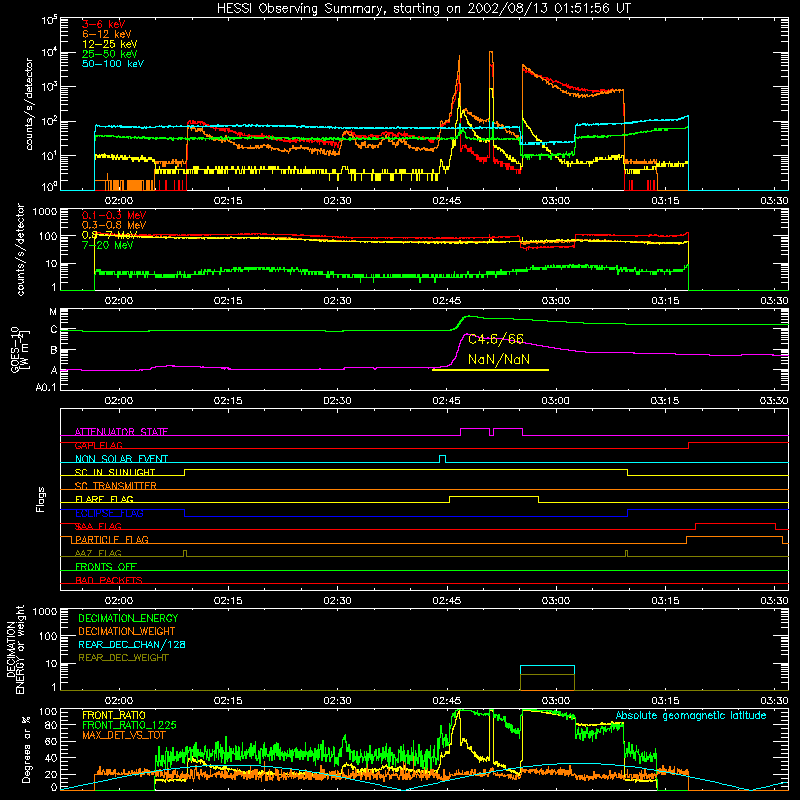Select the FRONTS_OFF flag label

tap(106, 567)
